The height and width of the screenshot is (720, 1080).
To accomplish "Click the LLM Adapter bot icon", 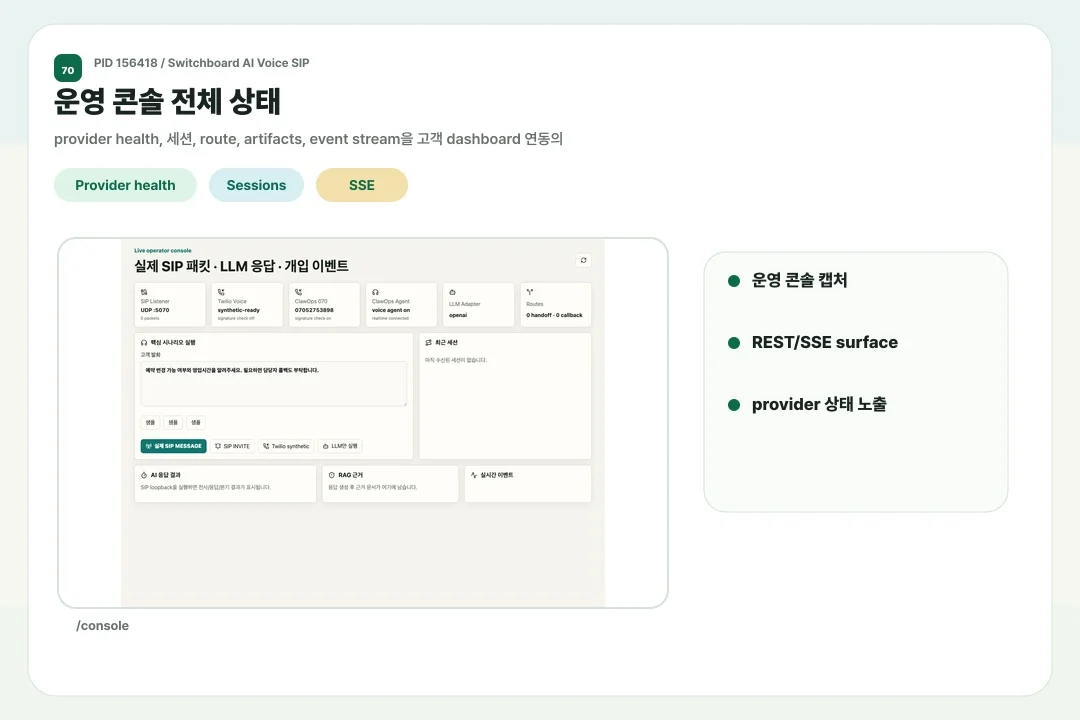I will tap(453, 292).
